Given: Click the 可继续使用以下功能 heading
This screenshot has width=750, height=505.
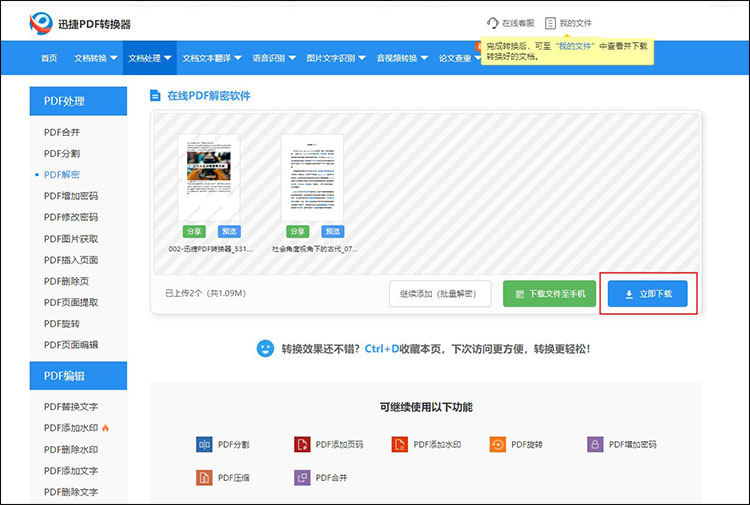Looking at the screenshot, I should tap(426, 407).
